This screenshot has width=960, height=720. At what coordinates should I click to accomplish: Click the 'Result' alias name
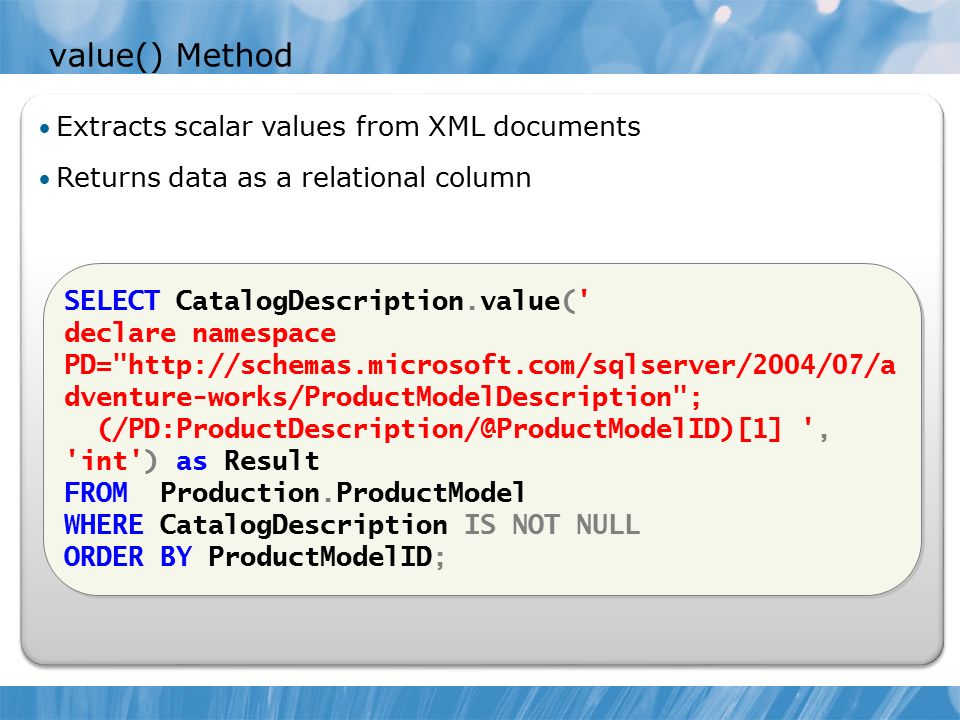point(272,461)
